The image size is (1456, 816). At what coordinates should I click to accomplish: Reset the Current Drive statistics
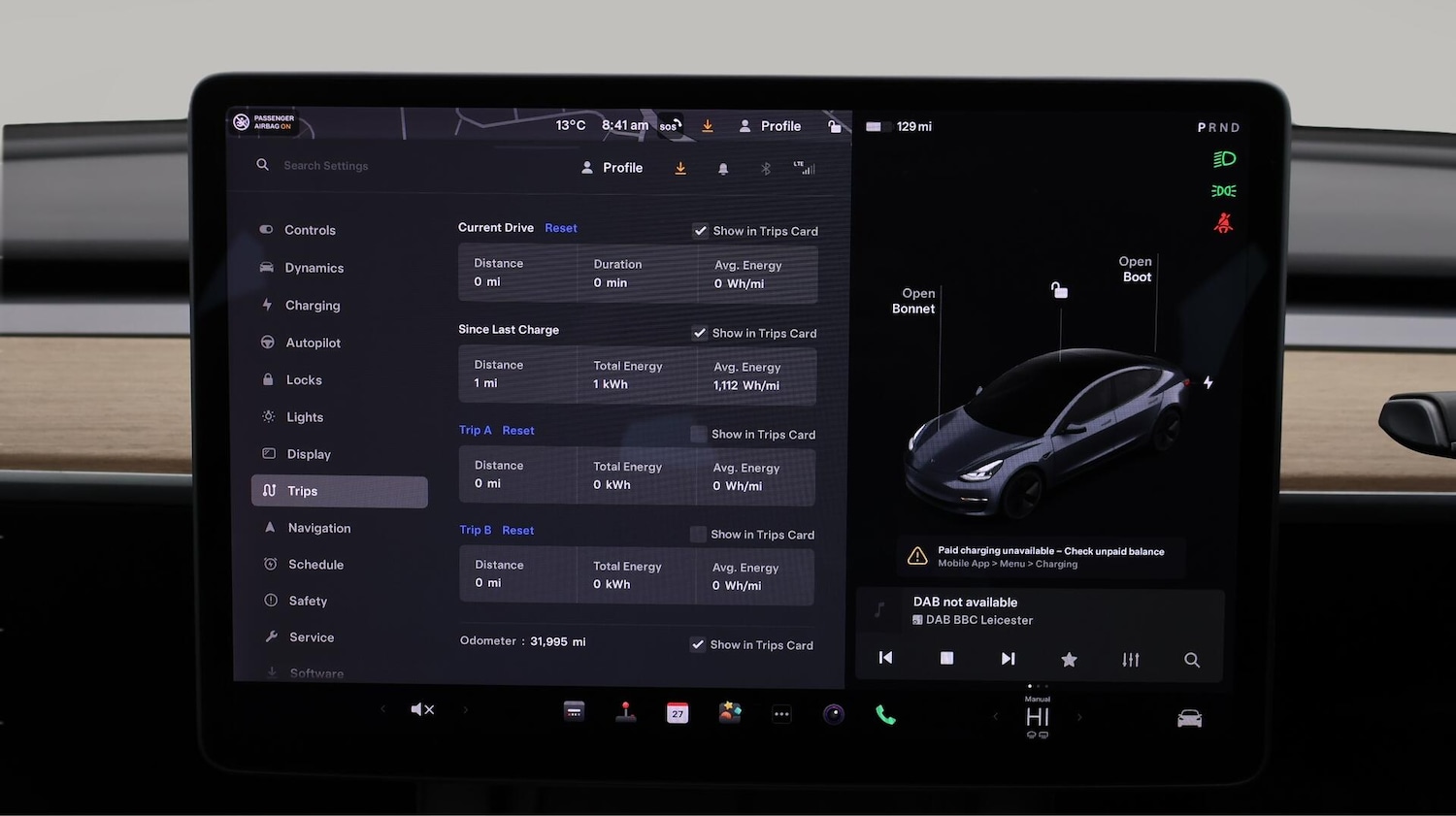(561, 227)
